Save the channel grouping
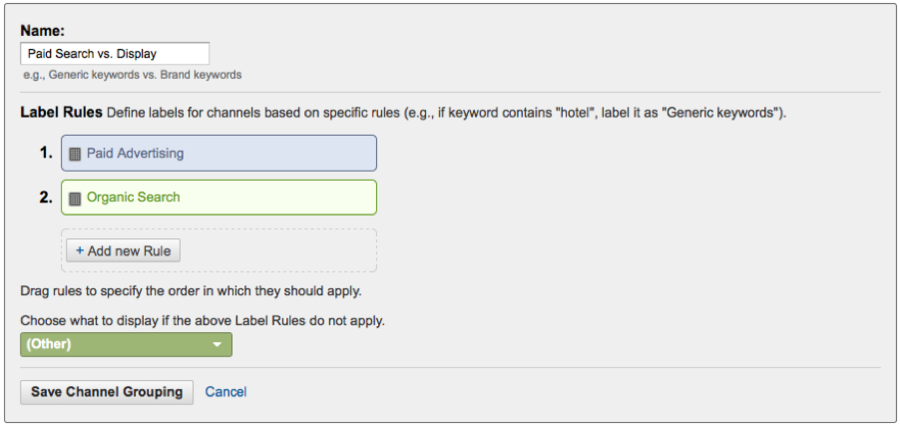 click(x=107, y=392)
